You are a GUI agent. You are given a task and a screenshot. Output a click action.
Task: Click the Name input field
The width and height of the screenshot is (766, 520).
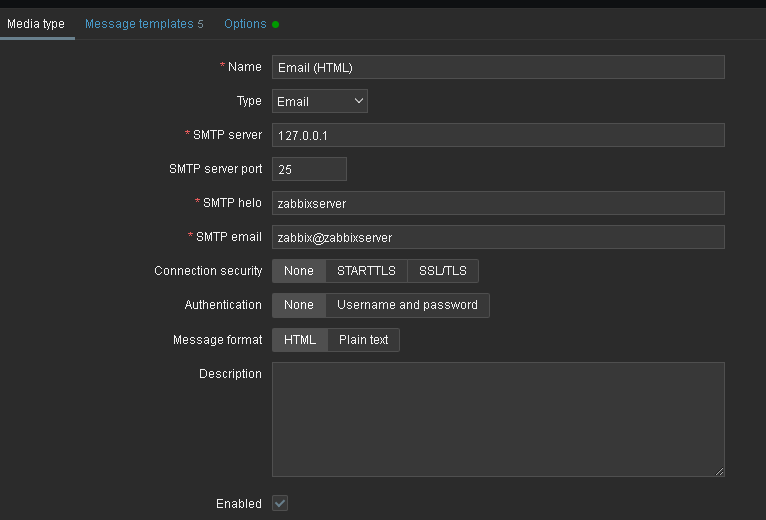pyautogui.click(x=497, y=67)
